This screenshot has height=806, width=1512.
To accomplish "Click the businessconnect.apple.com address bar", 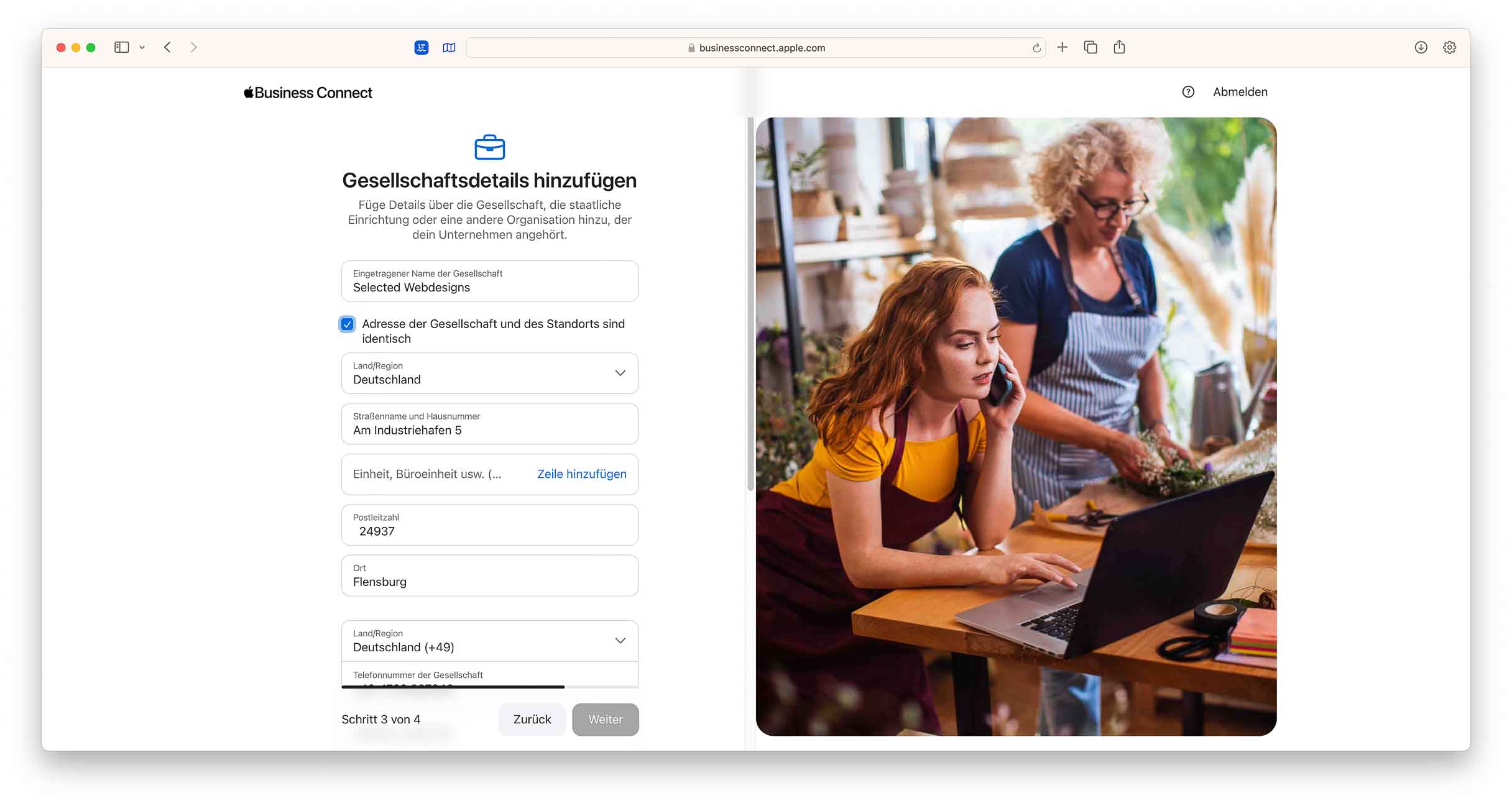I will [756, 48].
